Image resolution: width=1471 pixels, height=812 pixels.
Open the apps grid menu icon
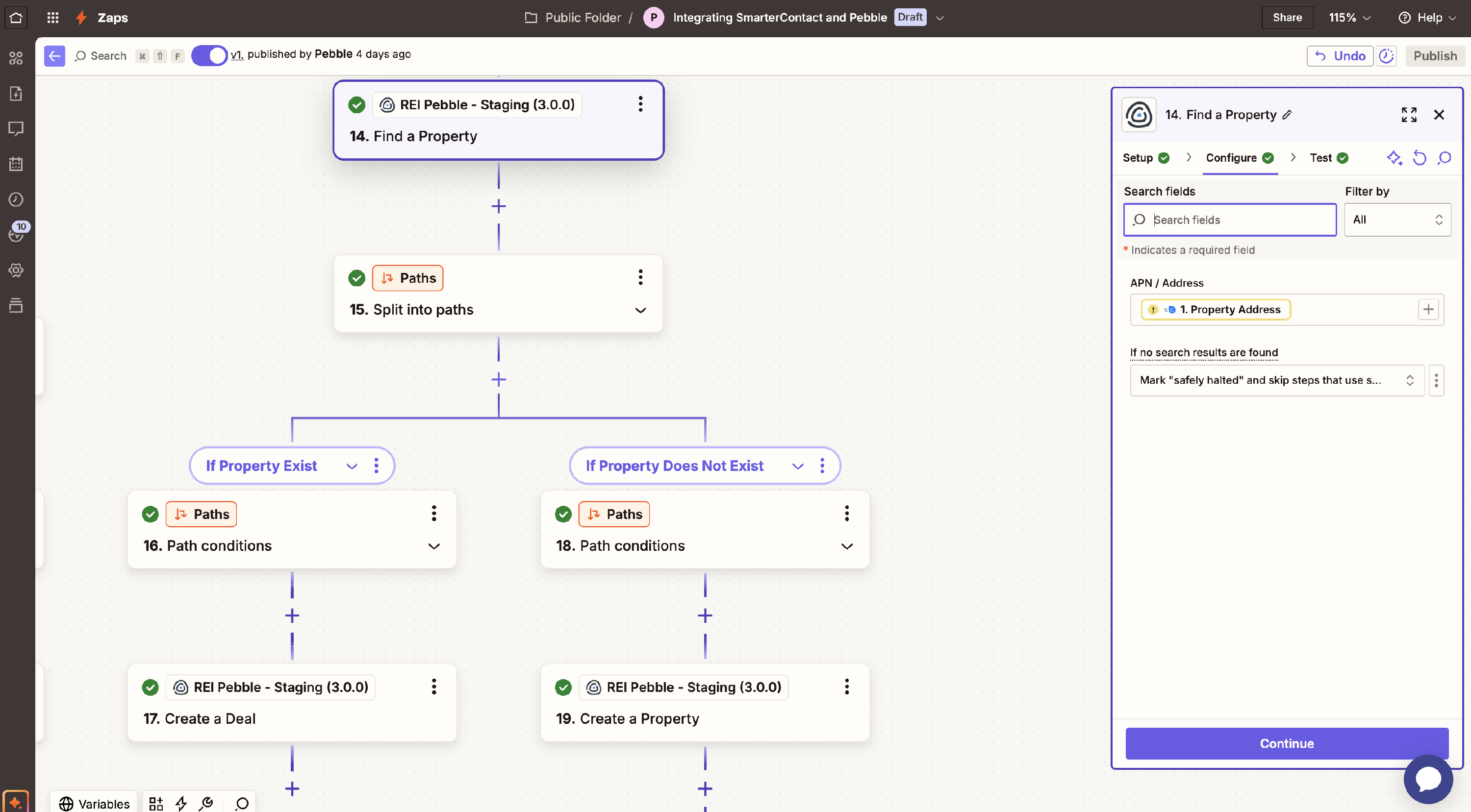[x=52, y=18]
